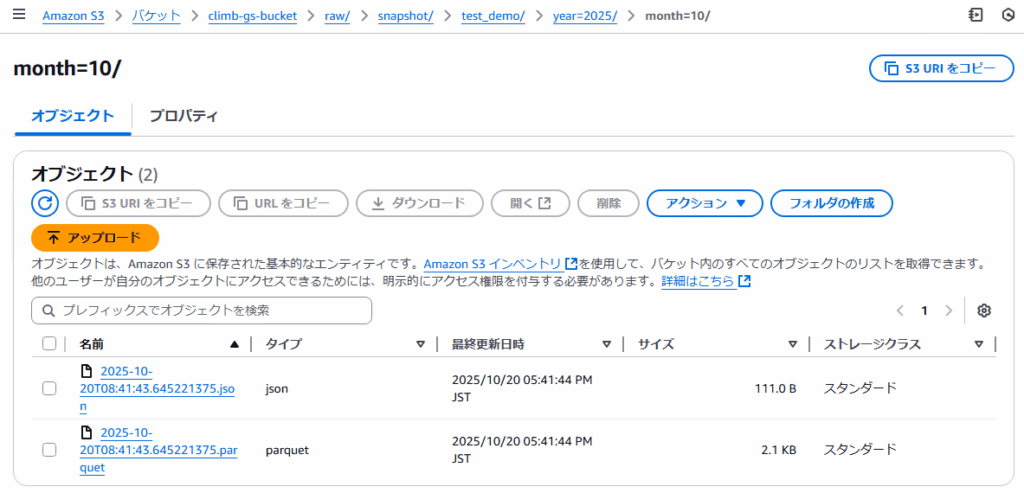Click the hexagon icon in top-right corner
This screenshot has height=493, width=1024.
click(x=1007, y=16)
